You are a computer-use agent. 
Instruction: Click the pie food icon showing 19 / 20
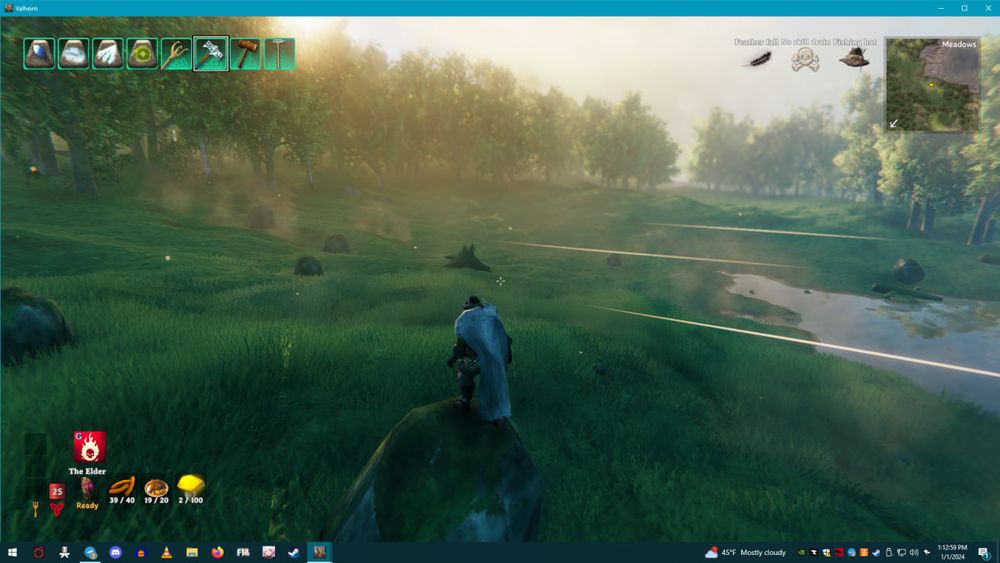click(156, 488)
